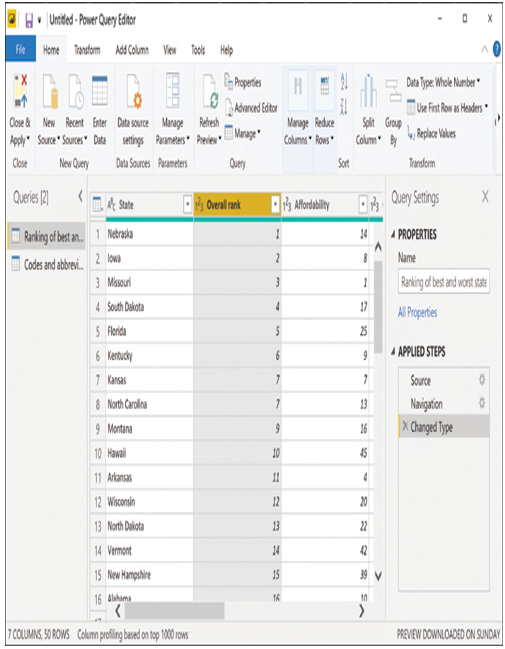Sort descending with the Z-A icon
Image resolution: width=505 pixels, height=649 pixels.
click(x=344, y=106)
